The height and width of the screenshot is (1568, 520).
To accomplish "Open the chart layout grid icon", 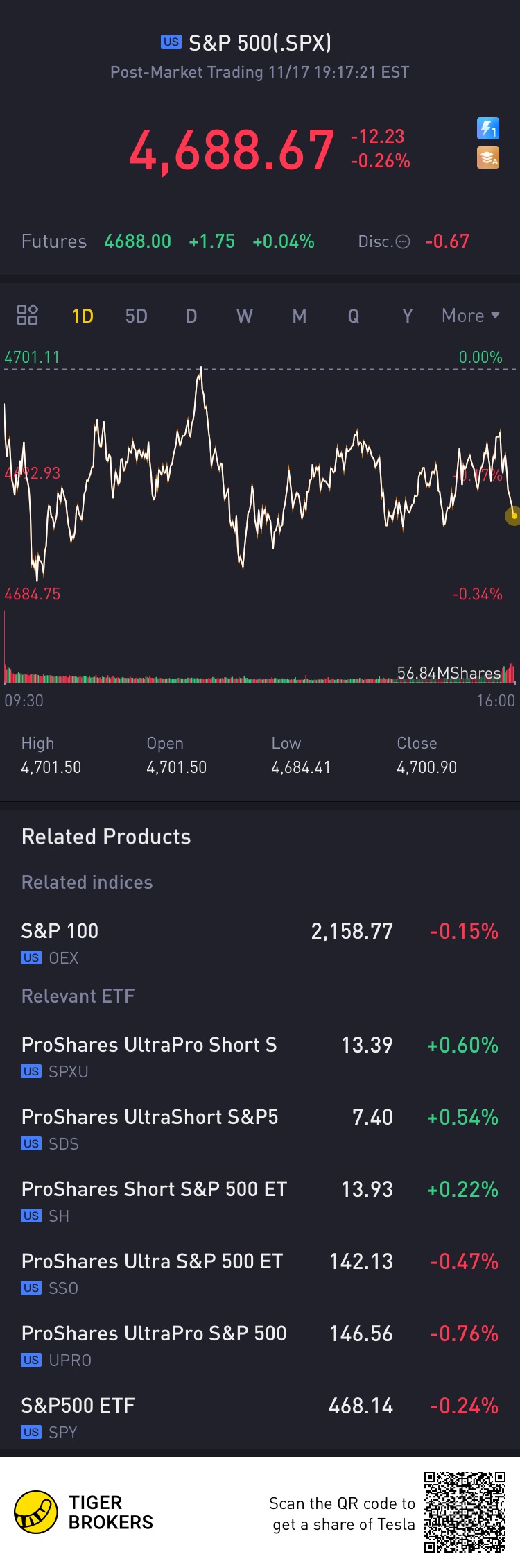I will click(27, 316).
